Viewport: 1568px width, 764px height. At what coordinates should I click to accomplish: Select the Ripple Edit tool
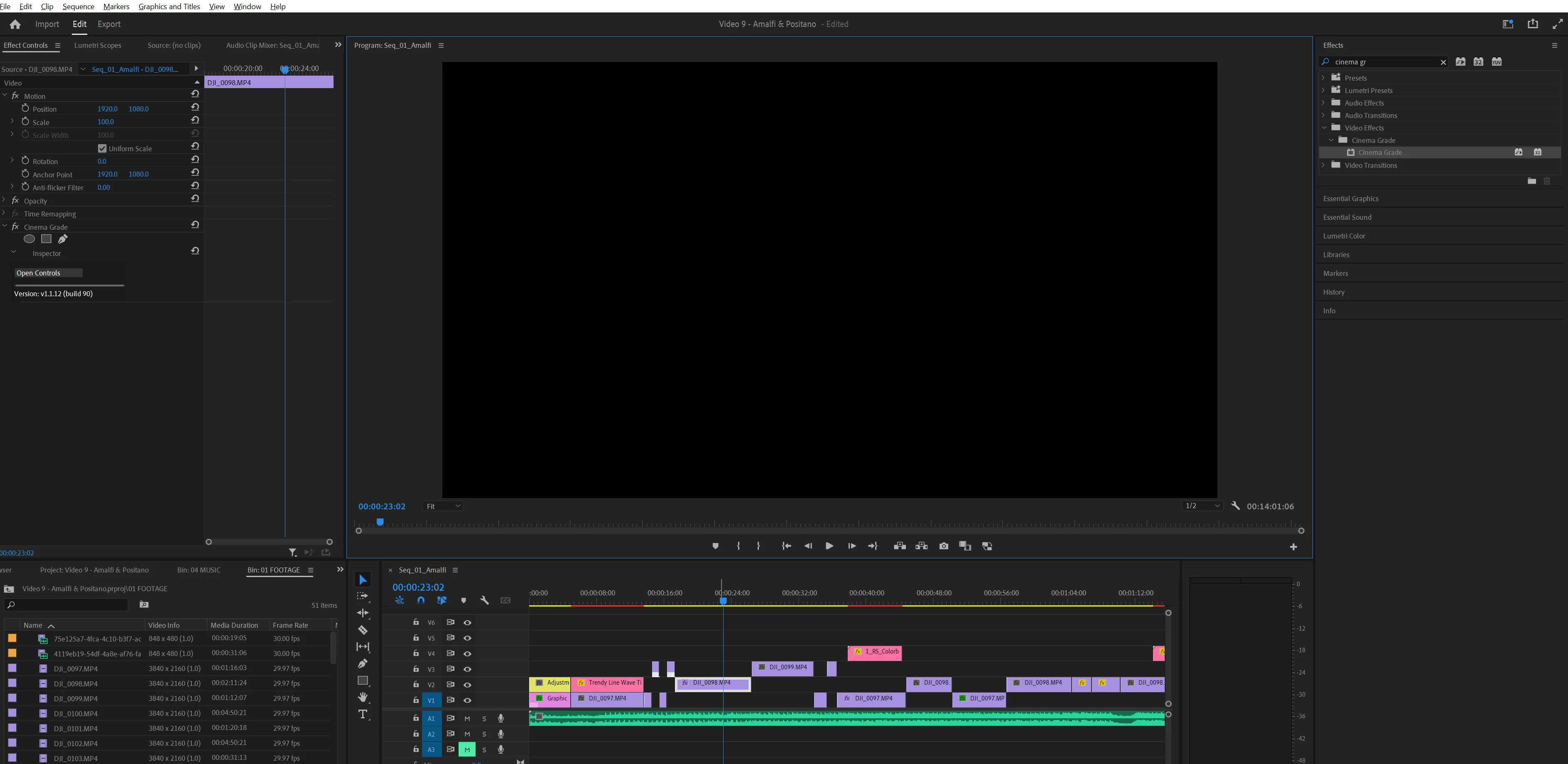tap(363, 613)
